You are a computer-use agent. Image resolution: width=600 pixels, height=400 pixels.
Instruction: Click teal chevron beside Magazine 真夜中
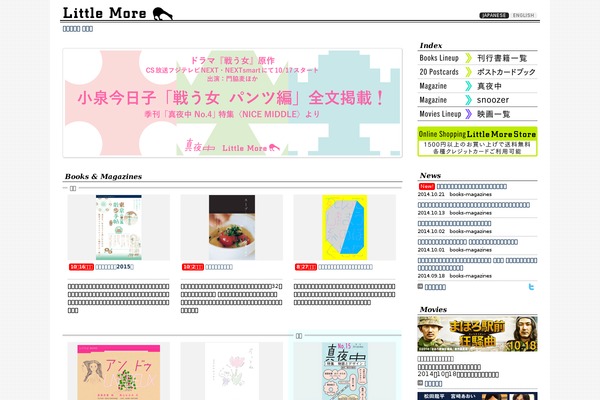click(468, 86)
